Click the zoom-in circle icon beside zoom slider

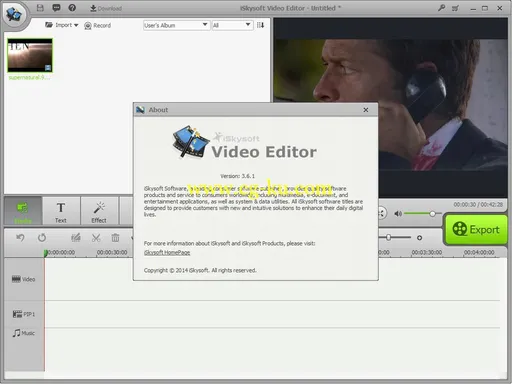419,238
